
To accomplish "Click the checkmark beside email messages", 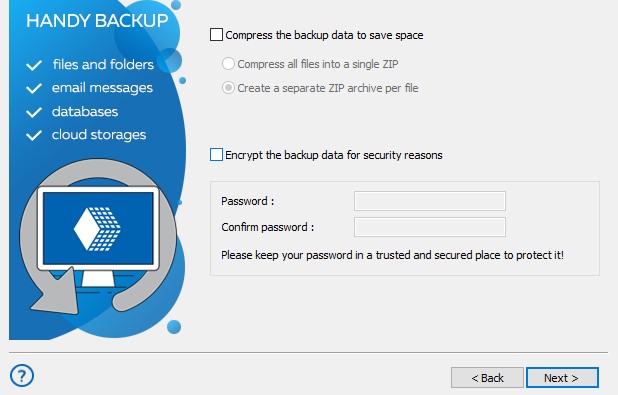I will click(34, 88).
